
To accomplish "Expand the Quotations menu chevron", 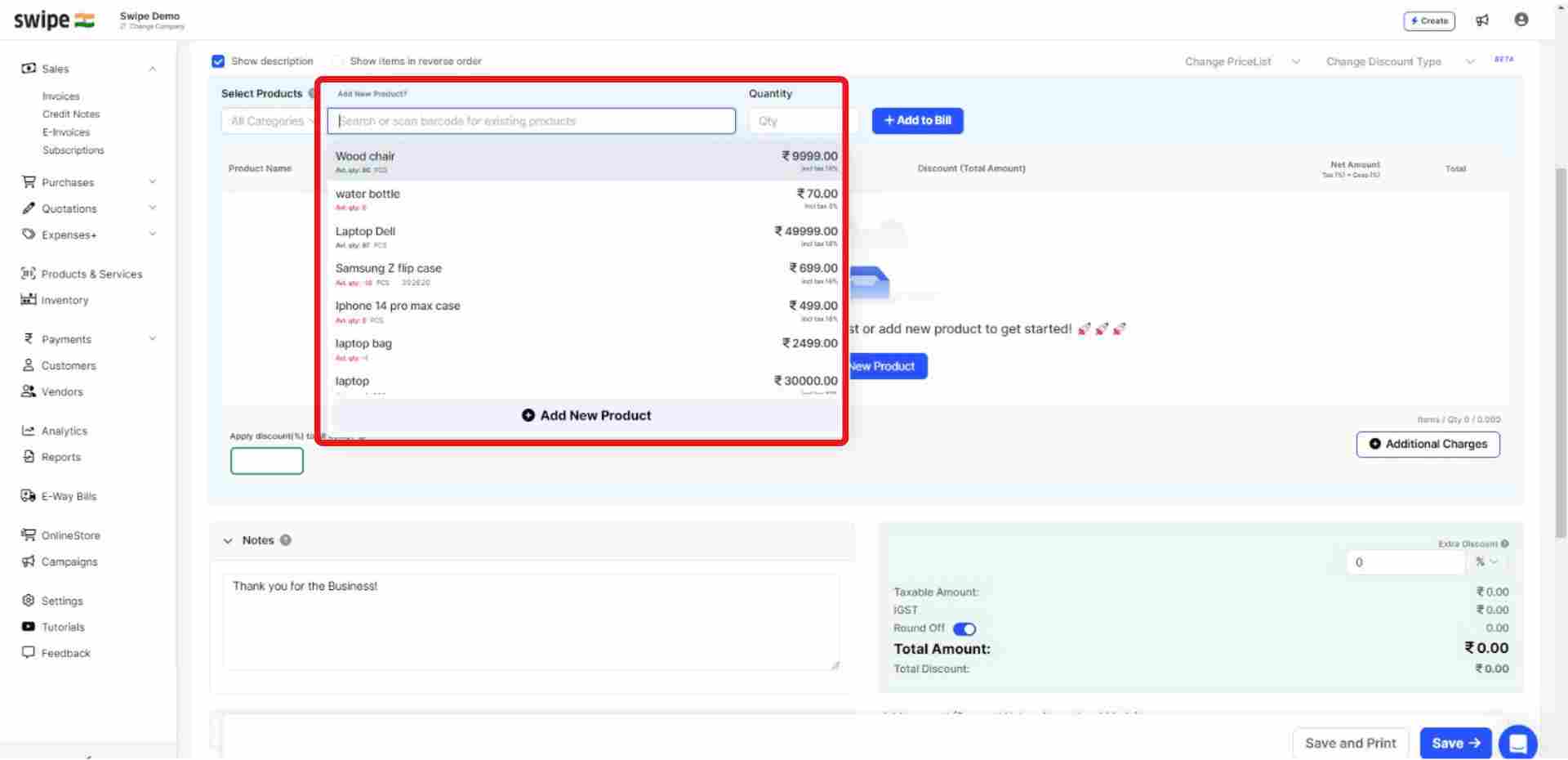I will point(153,208).
